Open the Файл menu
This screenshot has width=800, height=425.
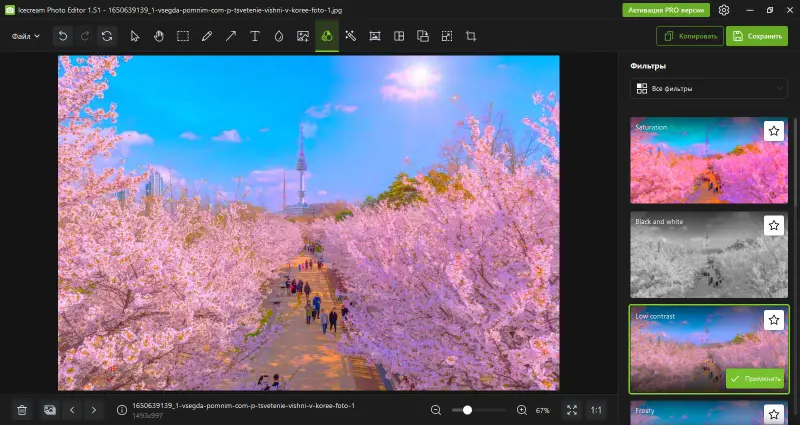pos(26,36)
